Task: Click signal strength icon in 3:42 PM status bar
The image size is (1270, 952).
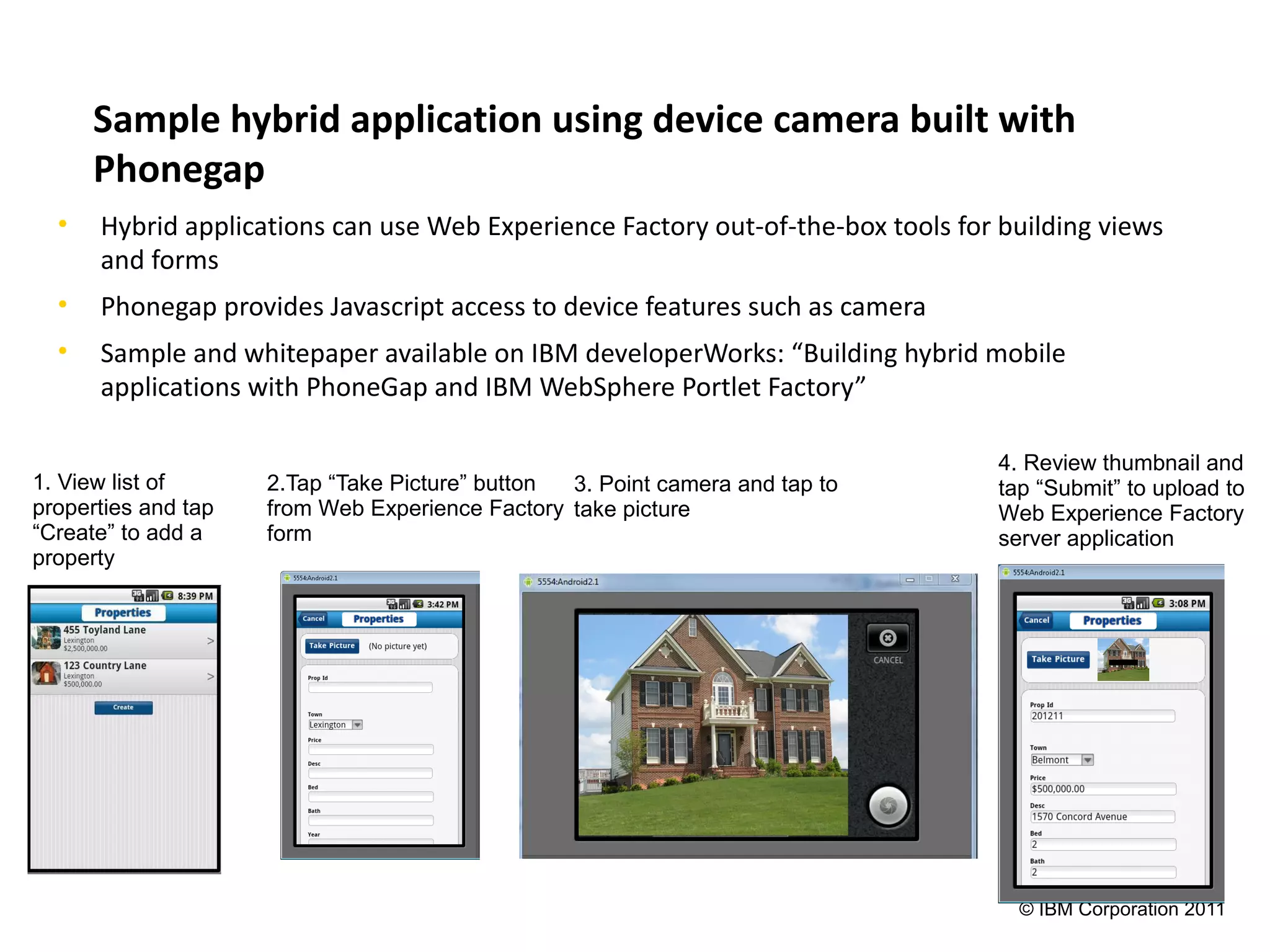Action: (404, 604)
